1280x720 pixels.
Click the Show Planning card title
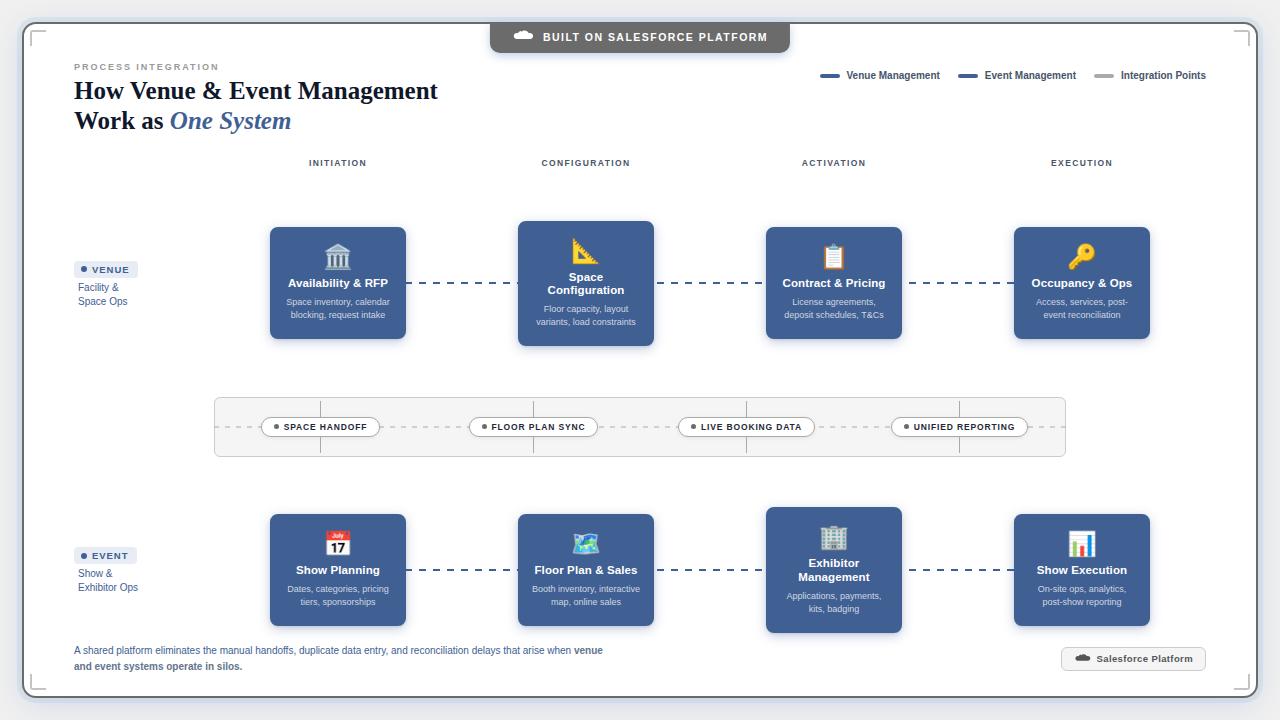[338, 570]
